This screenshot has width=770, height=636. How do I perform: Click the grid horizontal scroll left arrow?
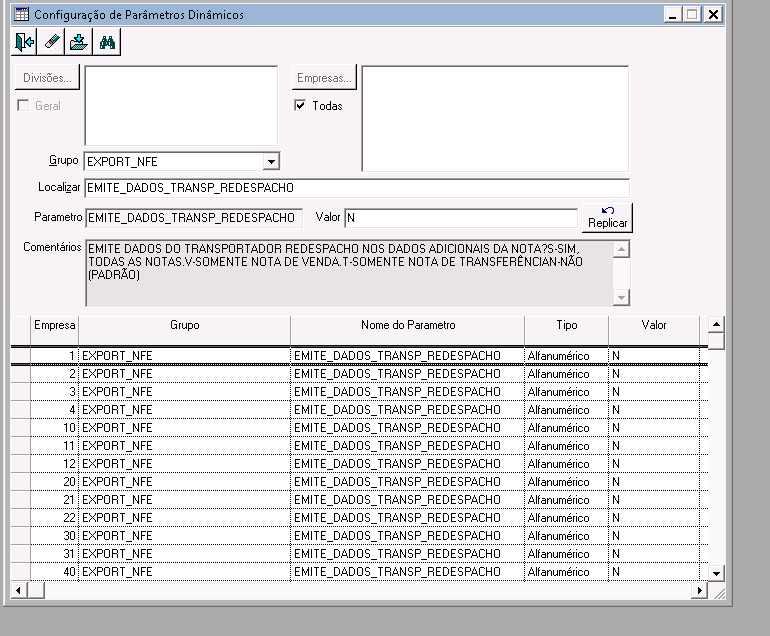pyautogui.click(x=19, y=590)
